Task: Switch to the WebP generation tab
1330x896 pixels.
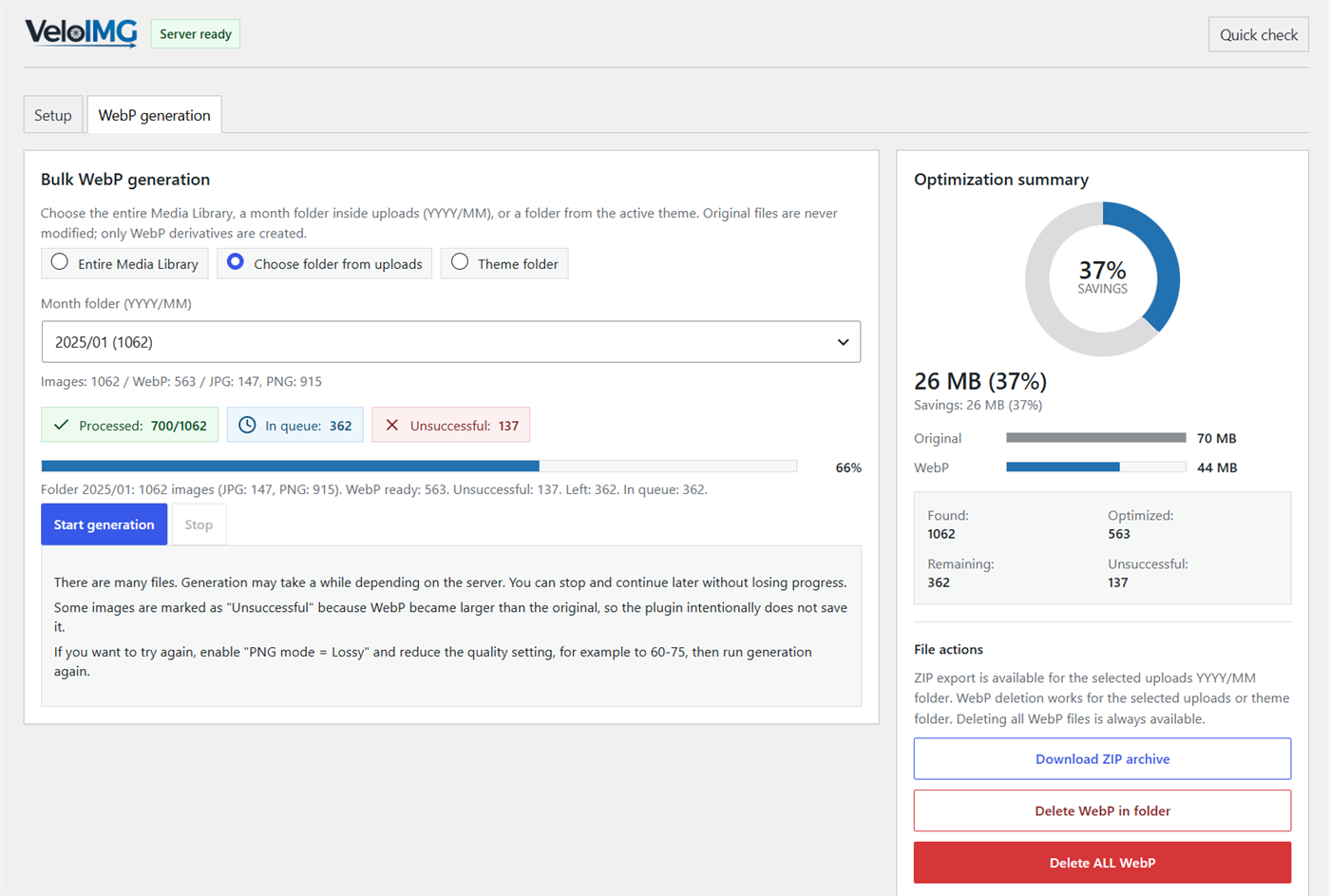Action: (155, 115)
